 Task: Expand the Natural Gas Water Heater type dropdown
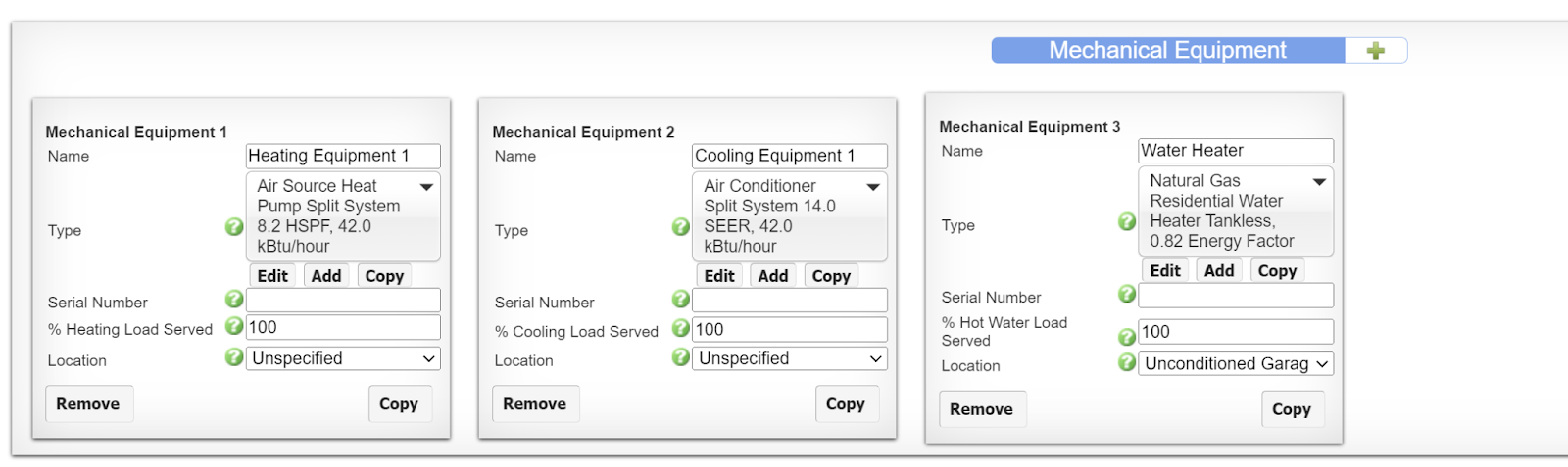[1320, 182]
